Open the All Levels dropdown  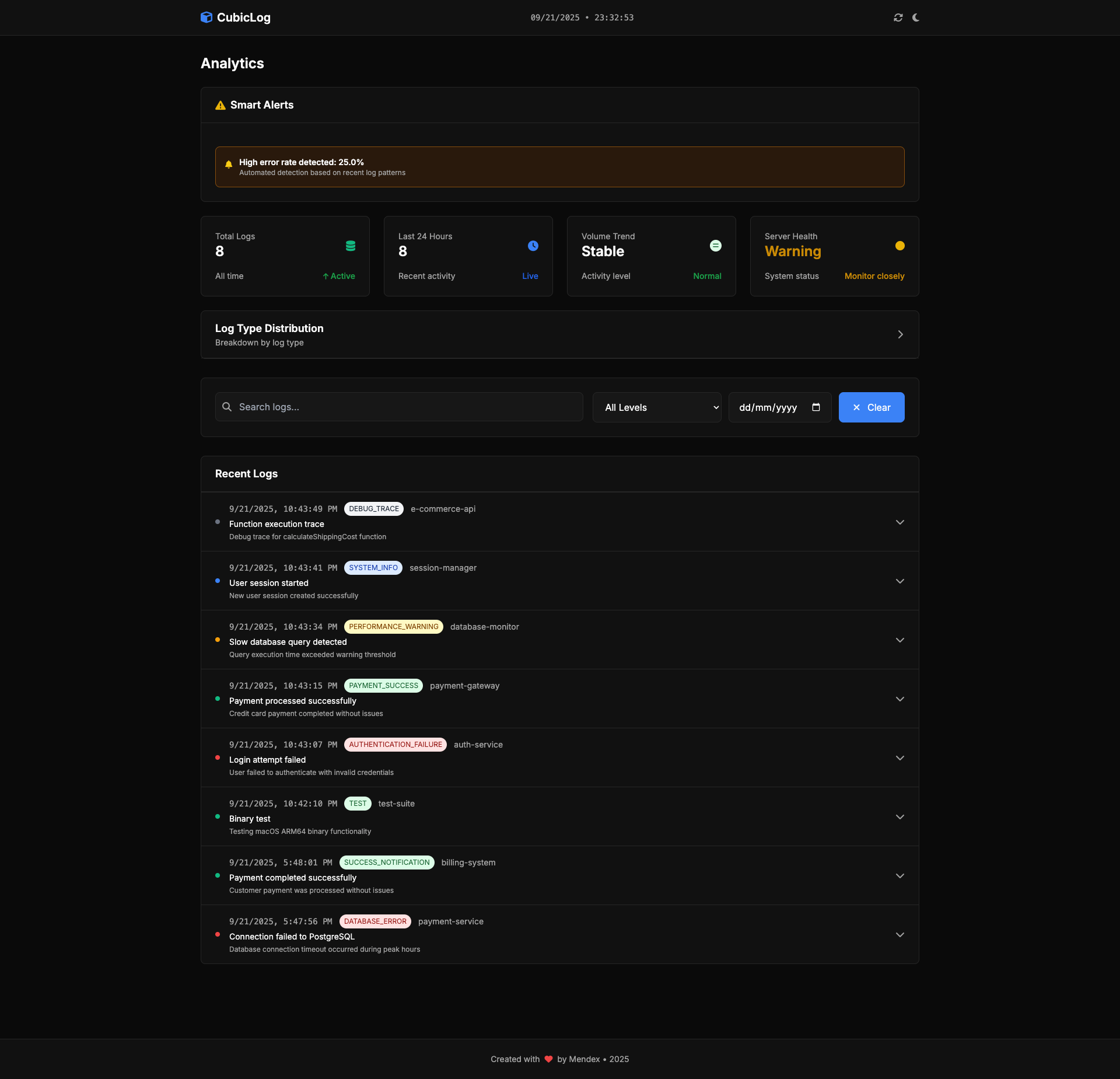(x=657, y=407)
